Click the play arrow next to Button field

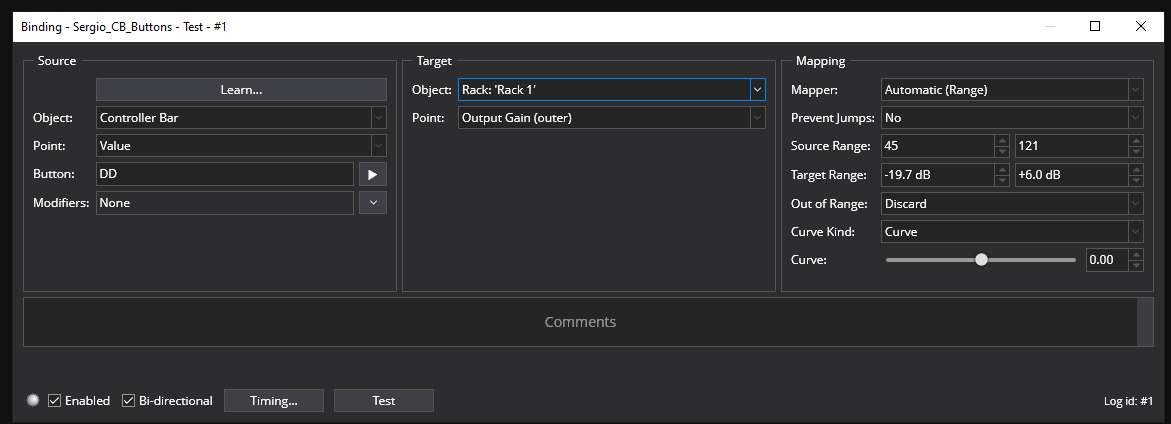pyautogui.click(x=372, y=174)
